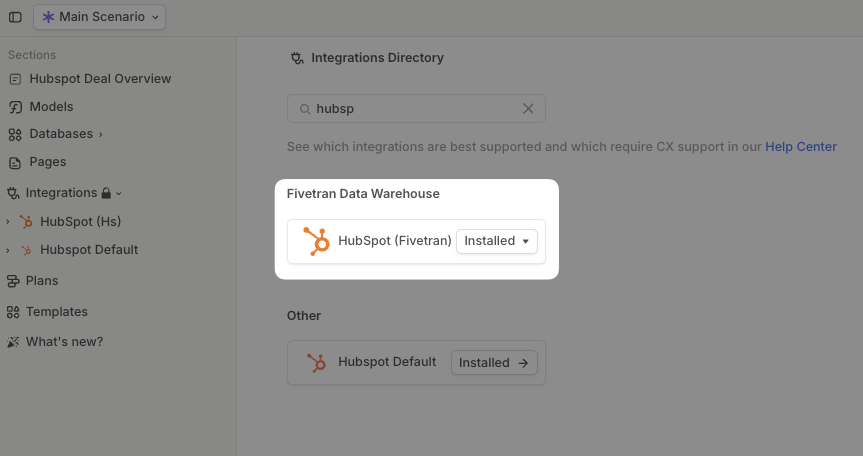The image size is (863, 456).
Task: Open HubSpot (Hs) integration item
Action: point(80,222)
